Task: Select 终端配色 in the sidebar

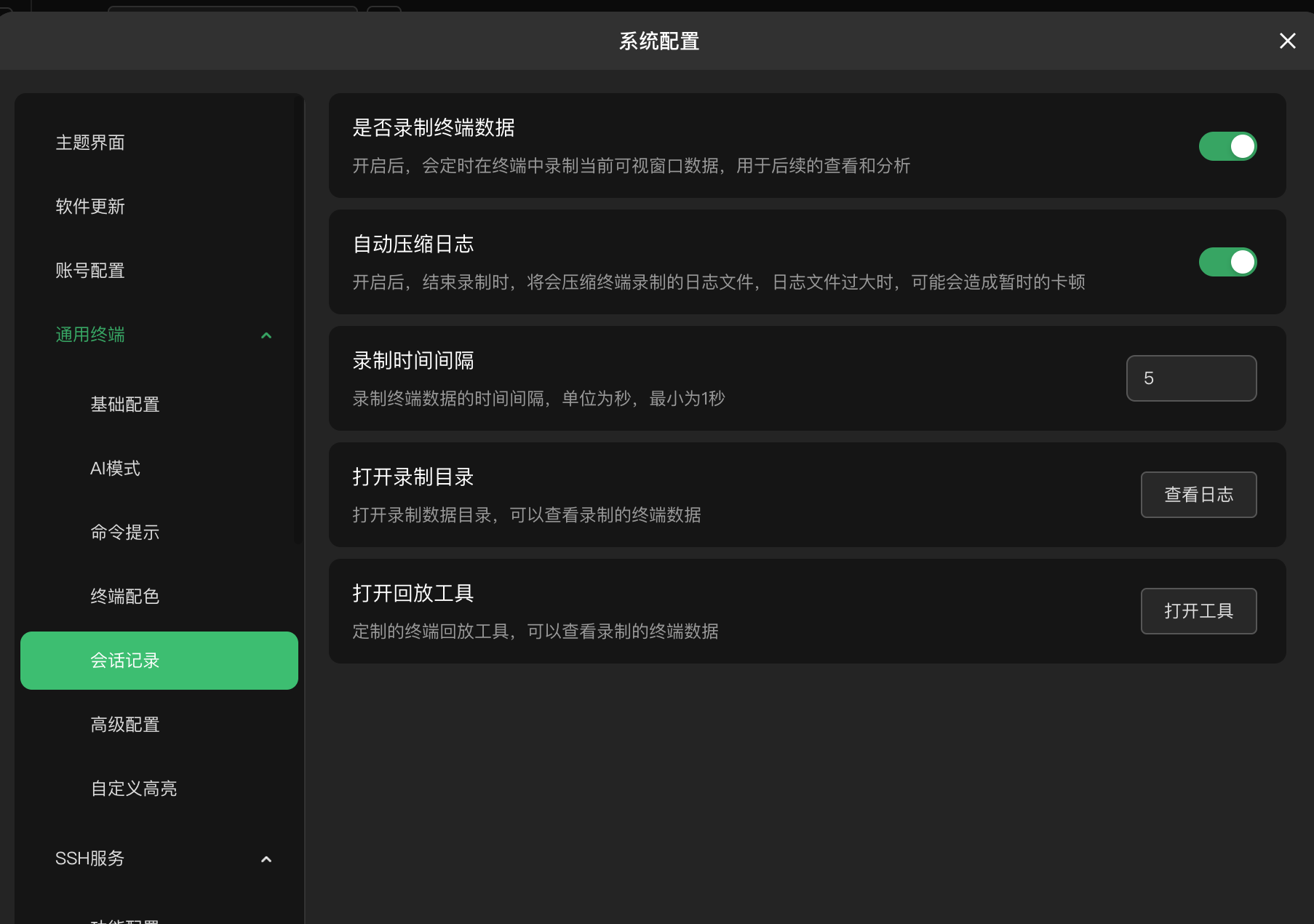Action: [x=125, y=597]
